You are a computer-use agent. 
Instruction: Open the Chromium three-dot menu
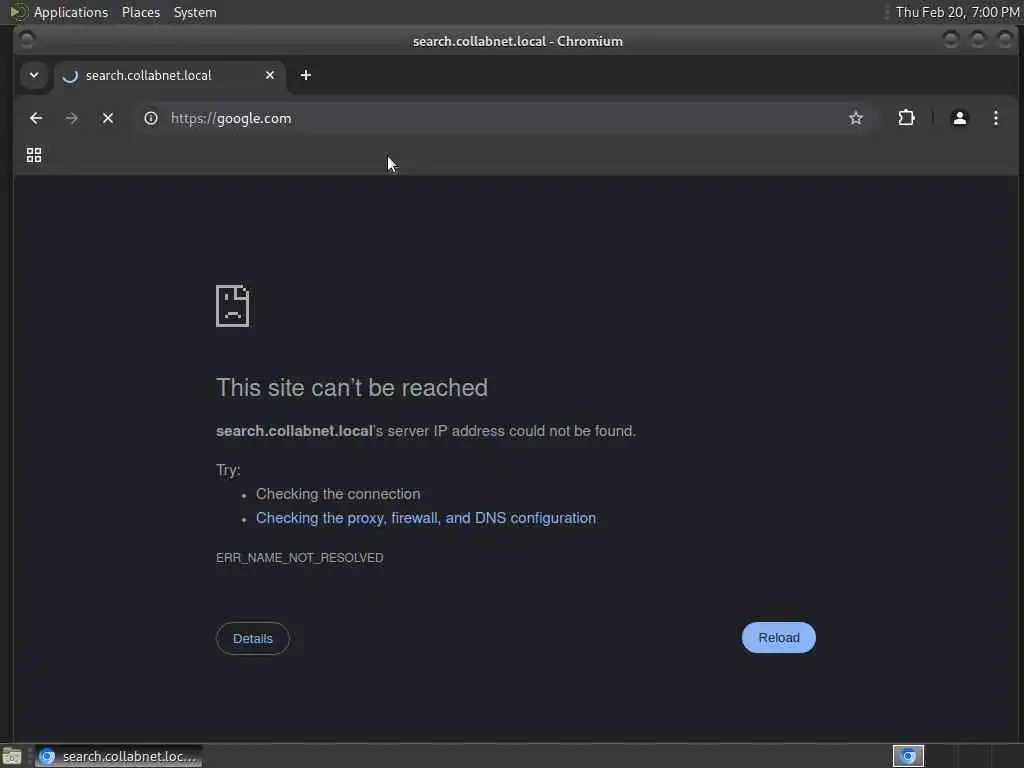pyautogui.click(x=995, y=118)
